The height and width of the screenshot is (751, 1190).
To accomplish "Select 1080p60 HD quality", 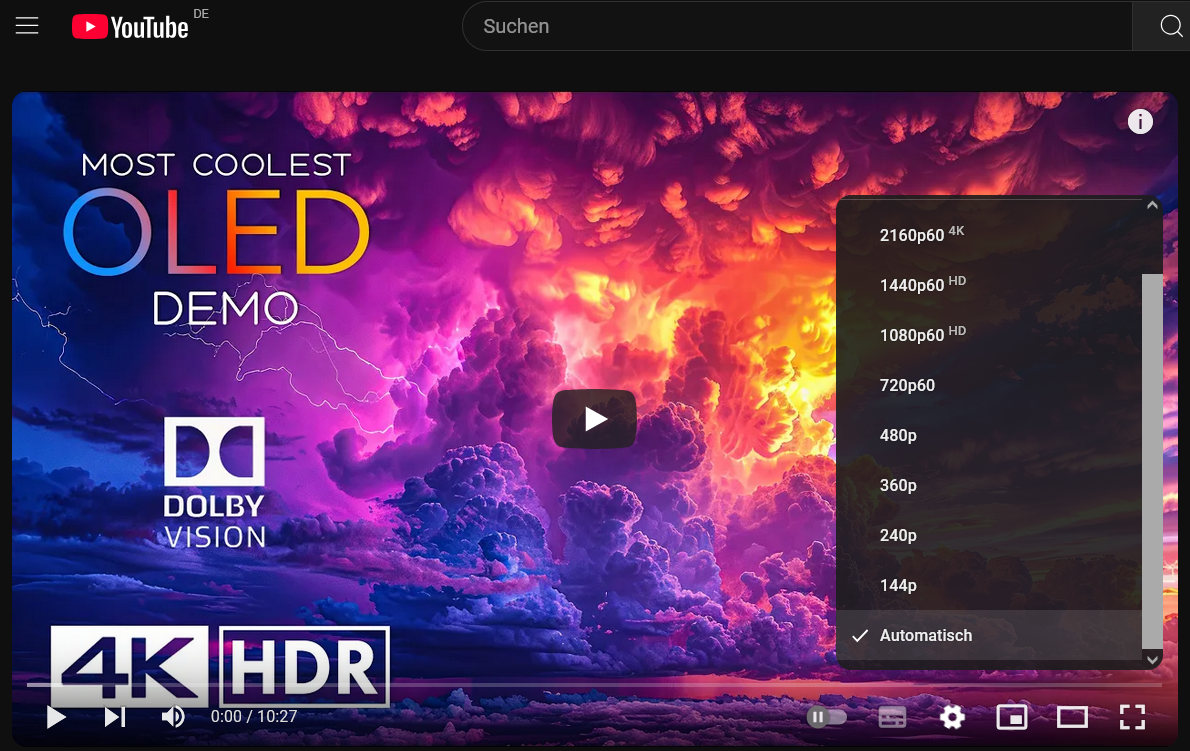I will click(x=989, y=335).
